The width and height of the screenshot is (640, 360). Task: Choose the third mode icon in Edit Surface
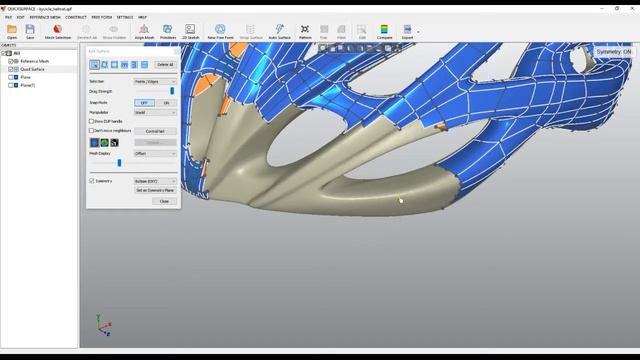pyautogui.click(x=114, y=64)
